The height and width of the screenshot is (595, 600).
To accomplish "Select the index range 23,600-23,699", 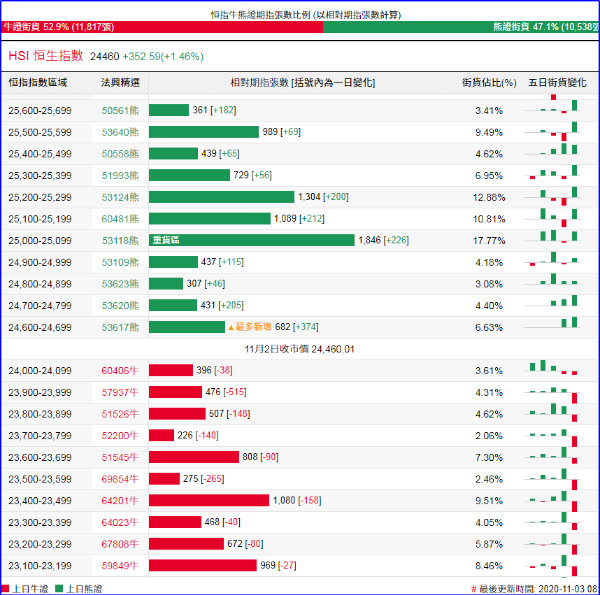I will tap(40, 457).
